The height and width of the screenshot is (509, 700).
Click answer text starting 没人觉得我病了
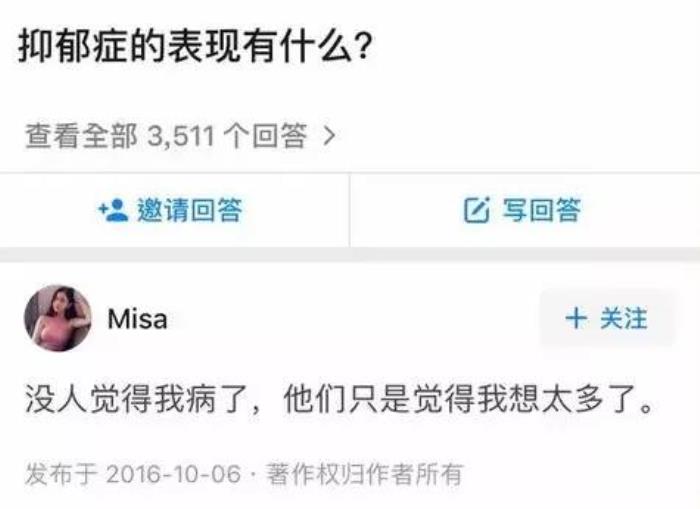tap(340, 399)
